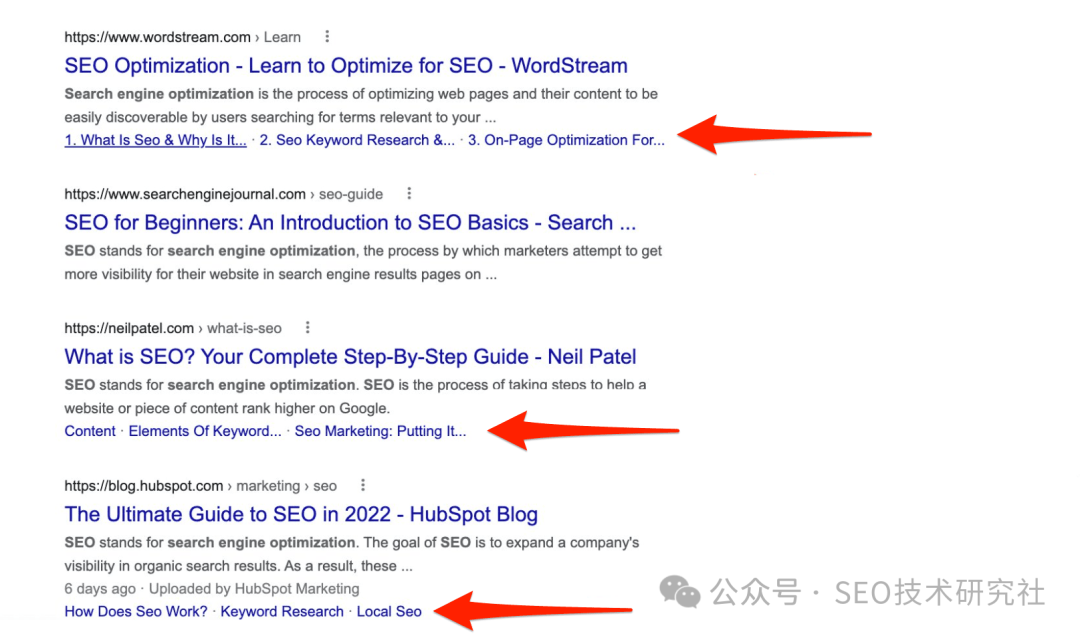
Task: Select the HubSpot 'Keyword Research' sitelink
Action: tap(282, 611)
